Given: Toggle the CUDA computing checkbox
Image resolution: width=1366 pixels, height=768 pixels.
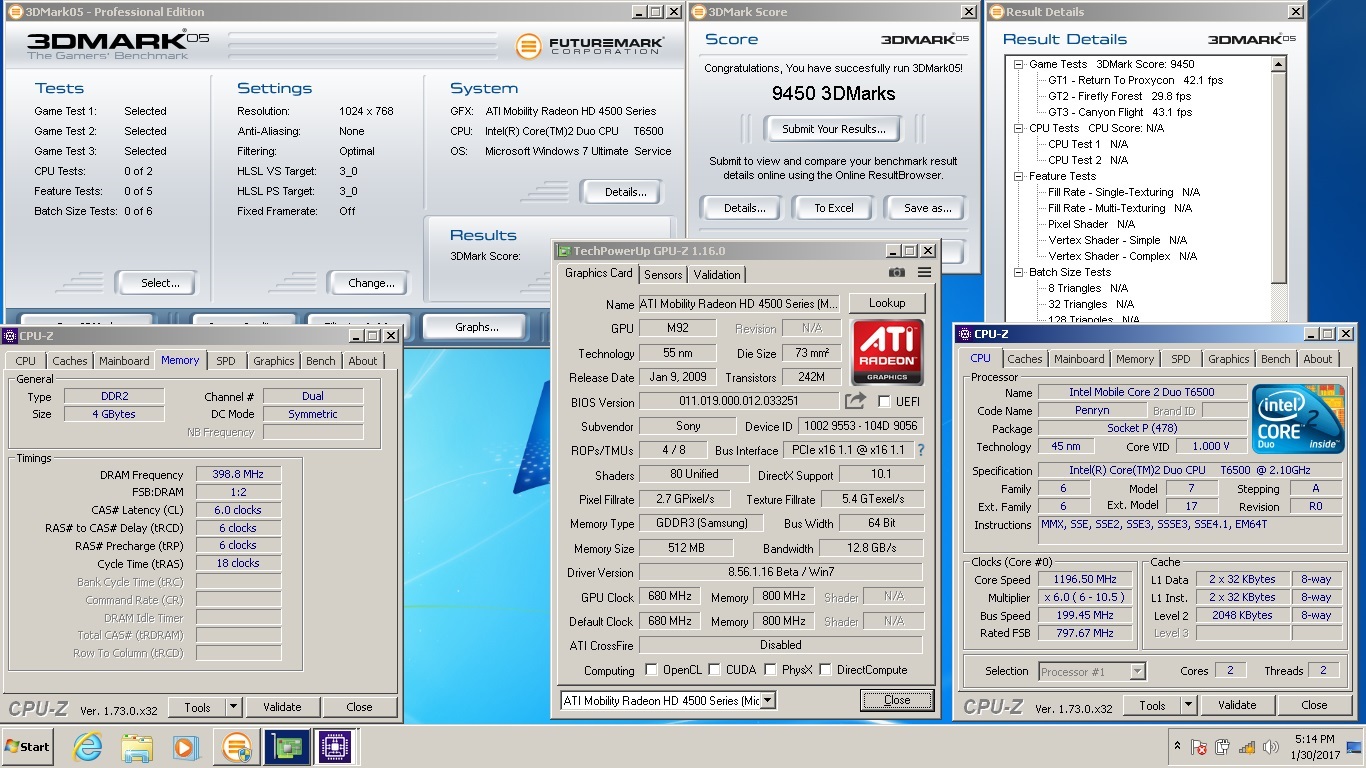Looking at the screenshot, I should click(x=715, y=670).
